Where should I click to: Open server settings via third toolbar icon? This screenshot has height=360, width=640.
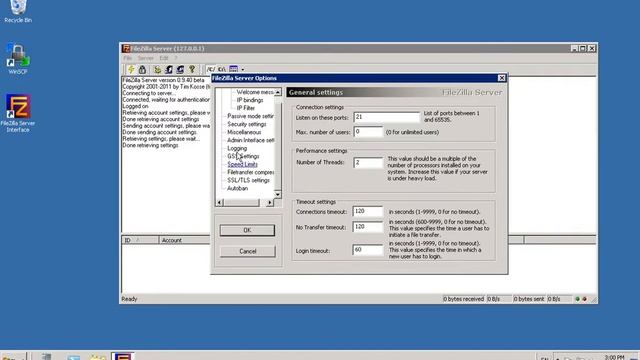coord(157,69)
